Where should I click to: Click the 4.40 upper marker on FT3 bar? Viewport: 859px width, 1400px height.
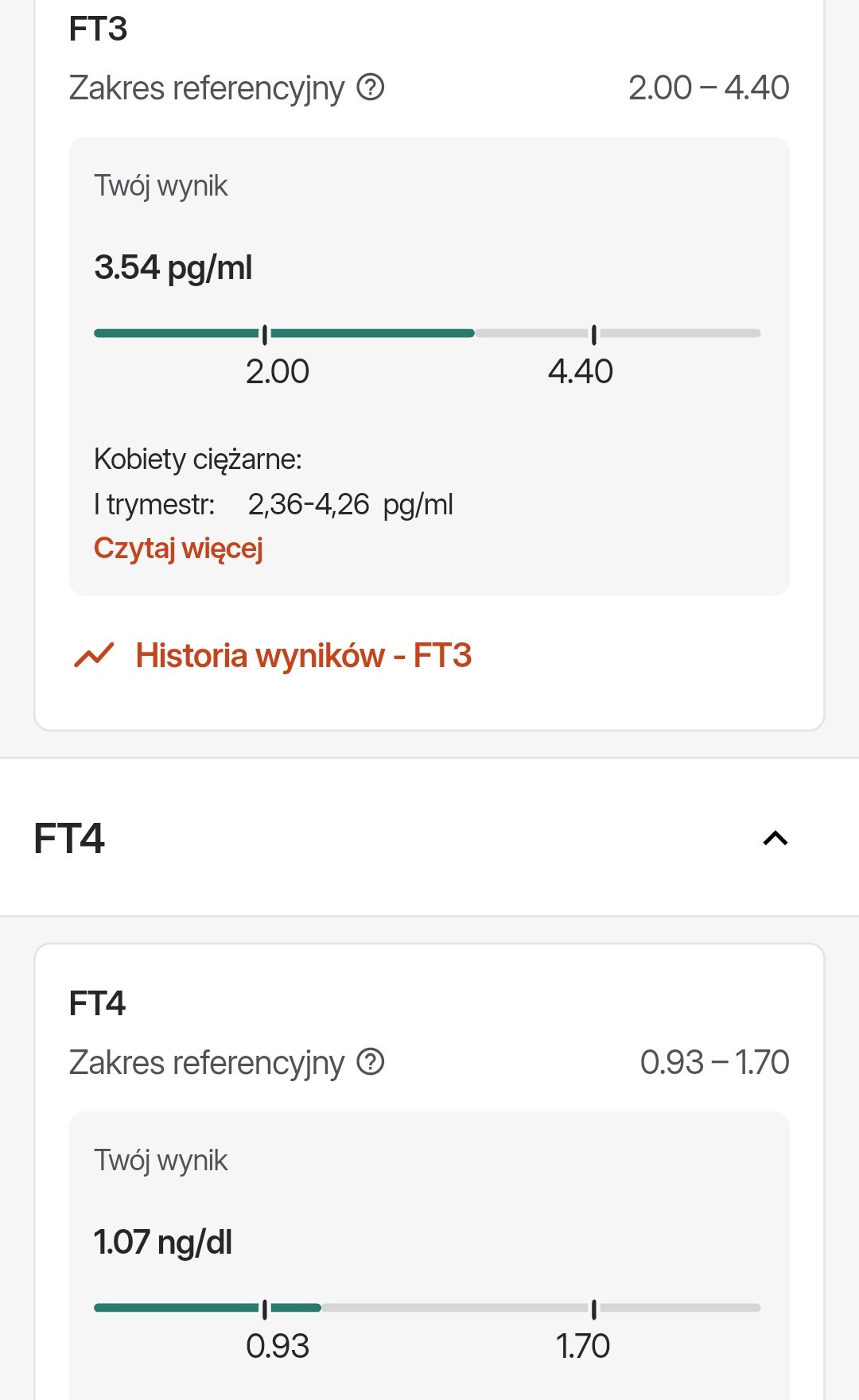pyautogui.click(x=593, y=335)
